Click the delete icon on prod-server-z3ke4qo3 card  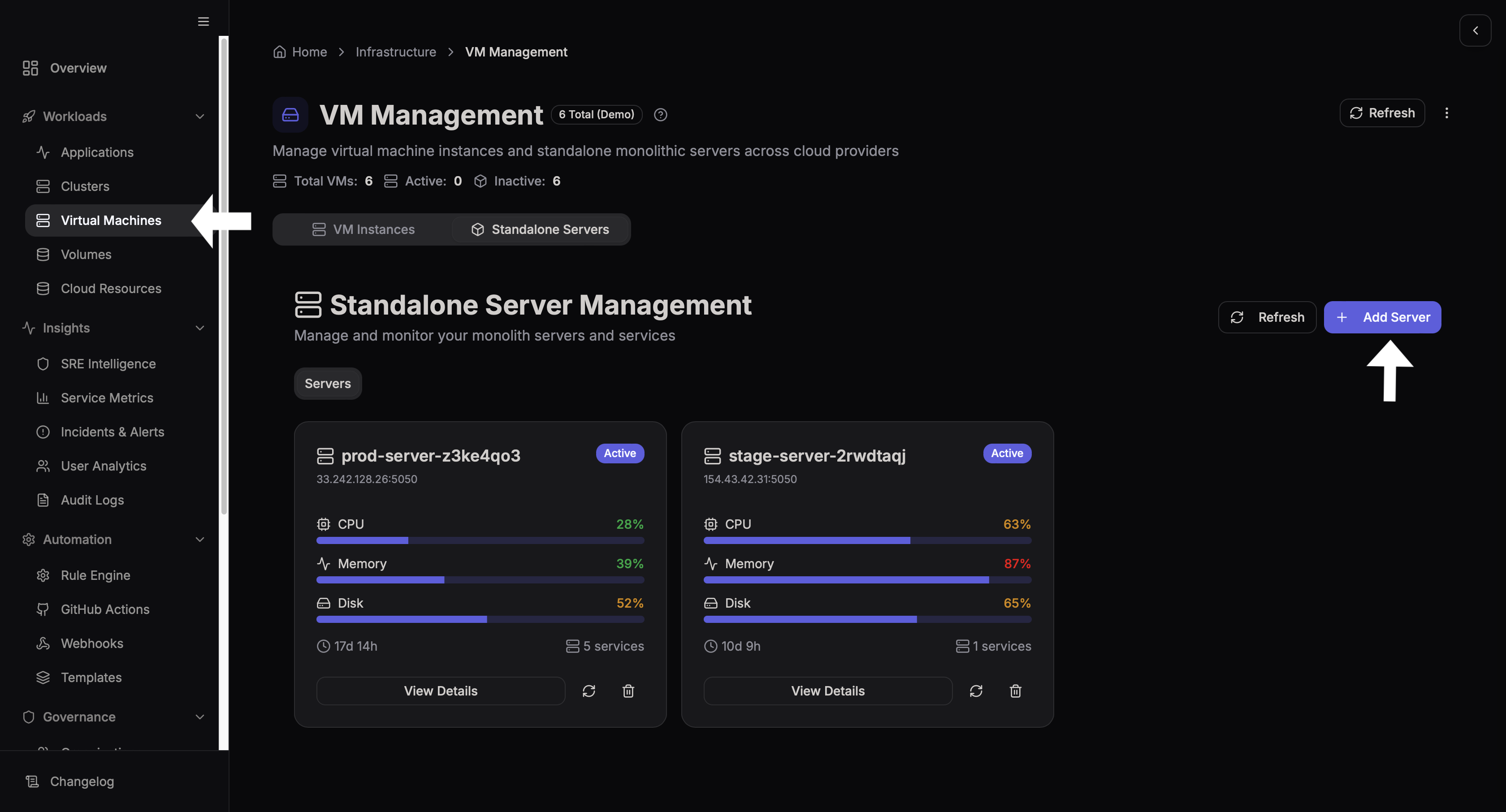click(x=628, y=691)
